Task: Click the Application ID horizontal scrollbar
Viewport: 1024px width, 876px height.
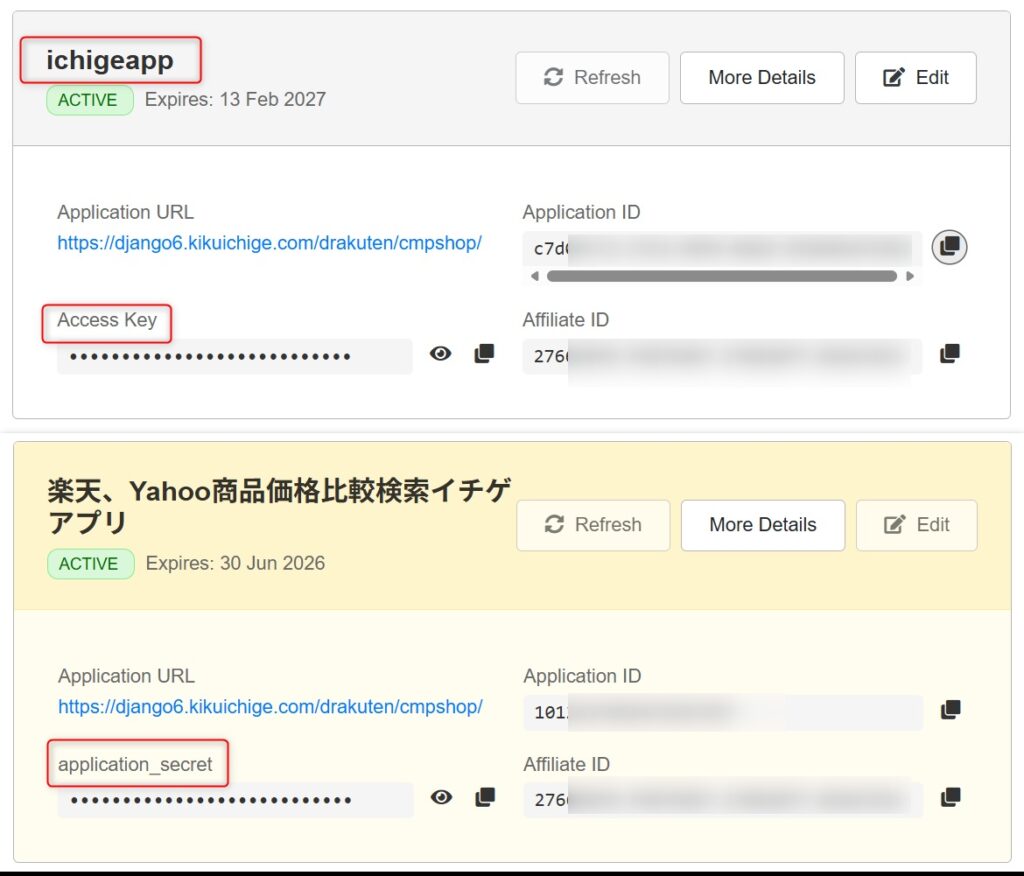Action: point(721,276)
